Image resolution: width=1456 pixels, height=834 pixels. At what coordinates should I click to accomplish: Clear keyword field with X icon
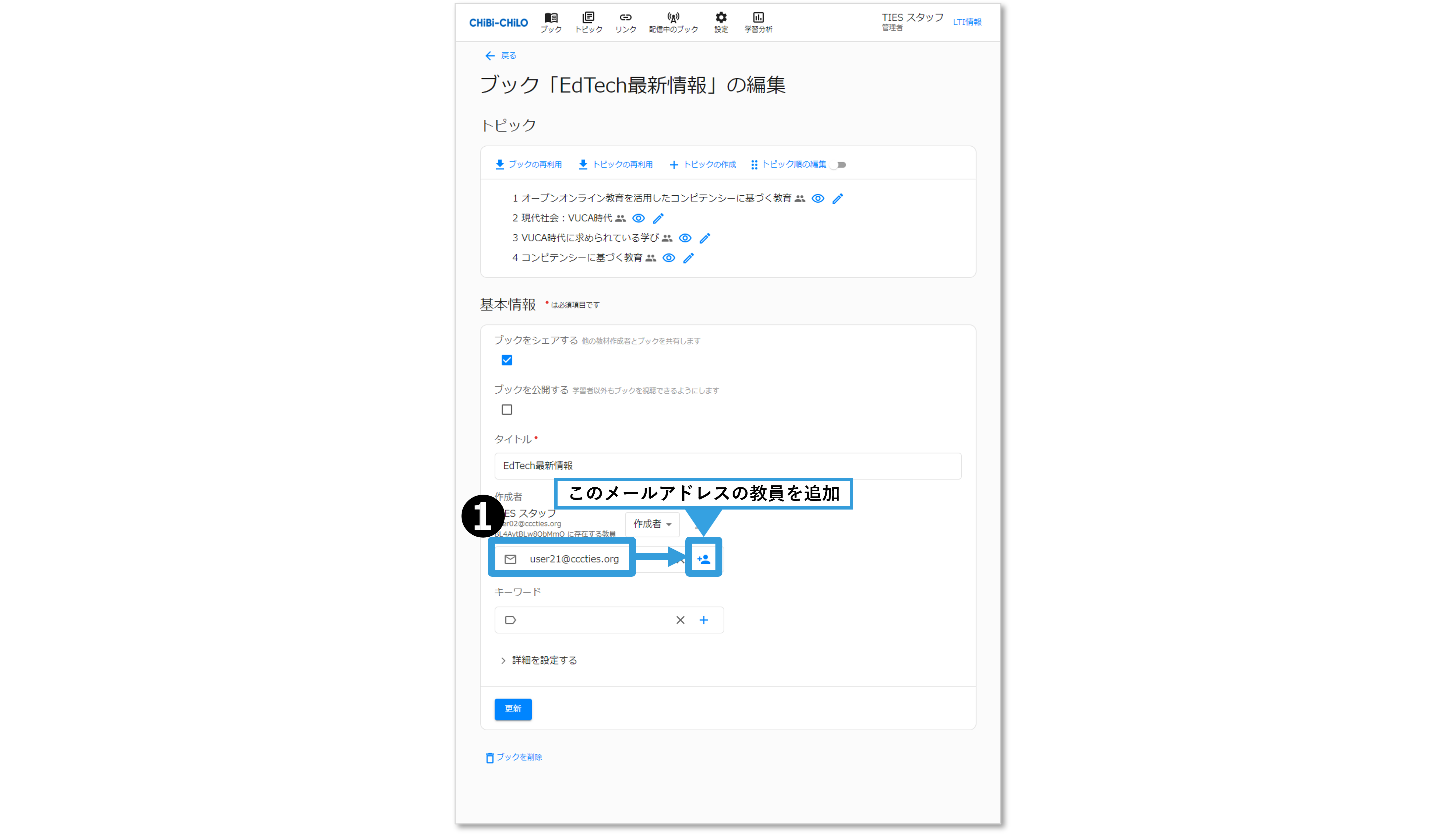coord(680,620)
